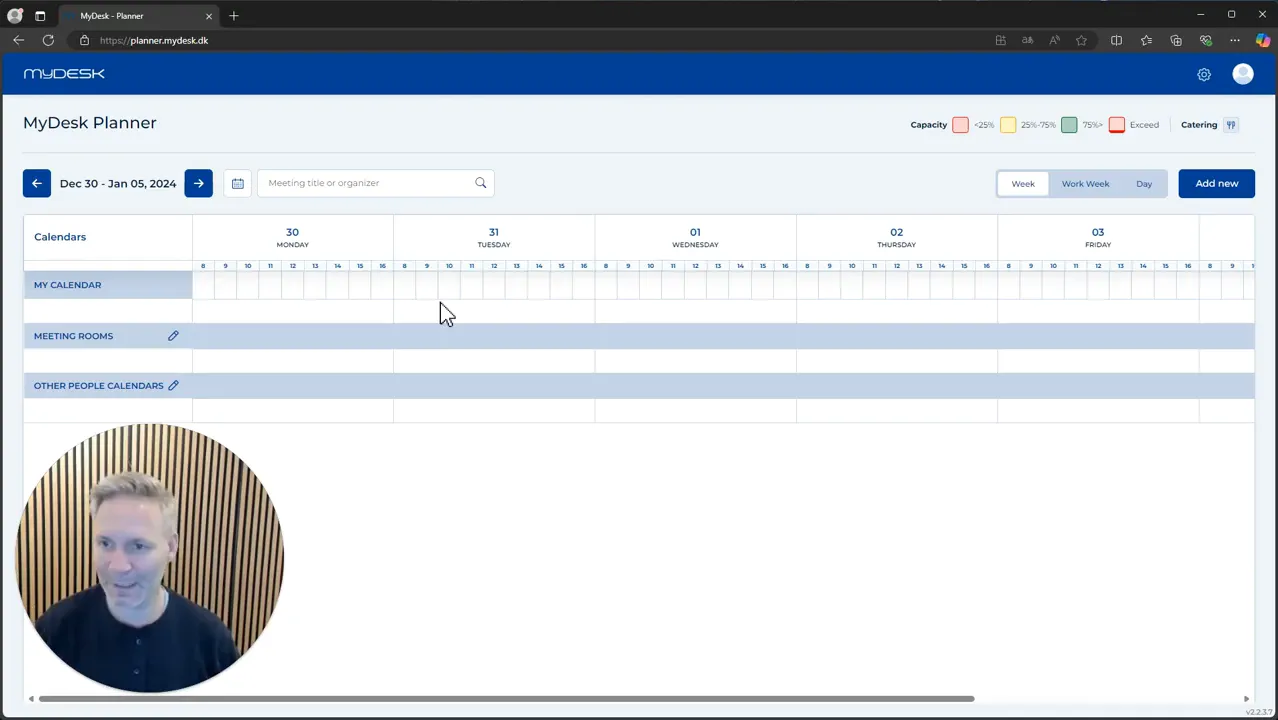Click the Add new button
Screen dimensions: 1278x720
click(x=1216, y=183)
